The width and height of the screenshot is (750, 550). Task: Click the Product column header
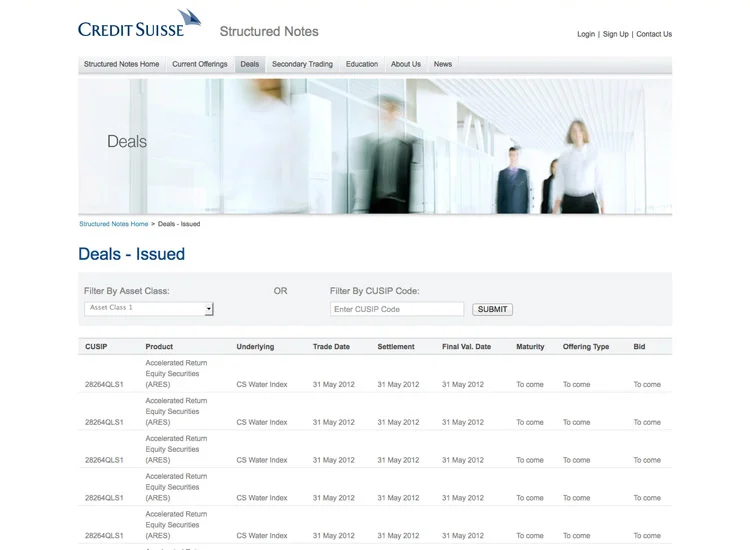(x=159, y=347)
